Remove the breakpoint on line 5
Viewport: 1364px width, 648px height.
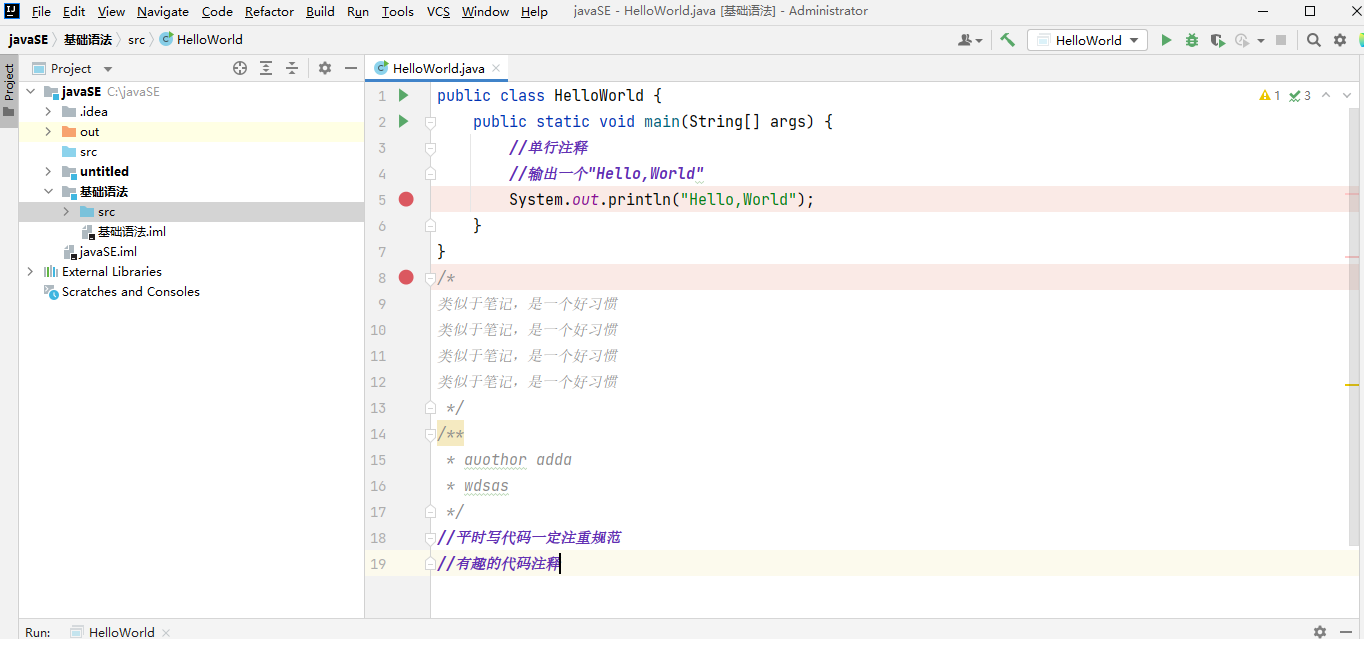point(406,199)
